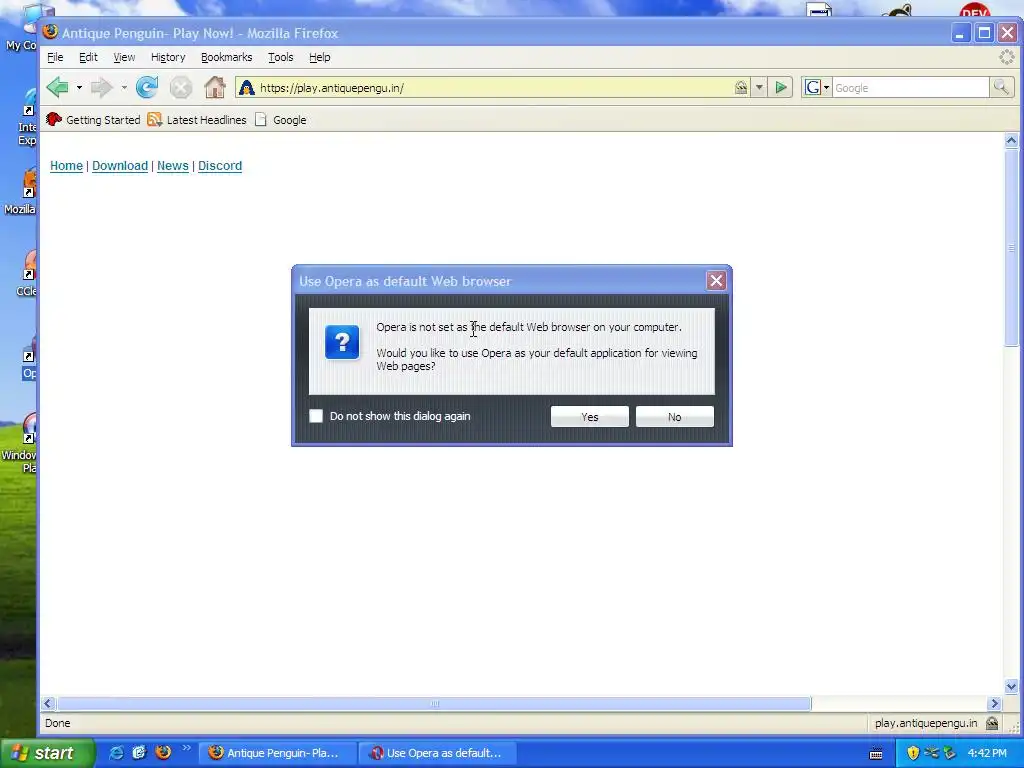Image resolution: width=1024 pixels, height=768 pixels.
Task: Click the Stop loading icon
Action: pyautogui.click(x=181, y=88)
